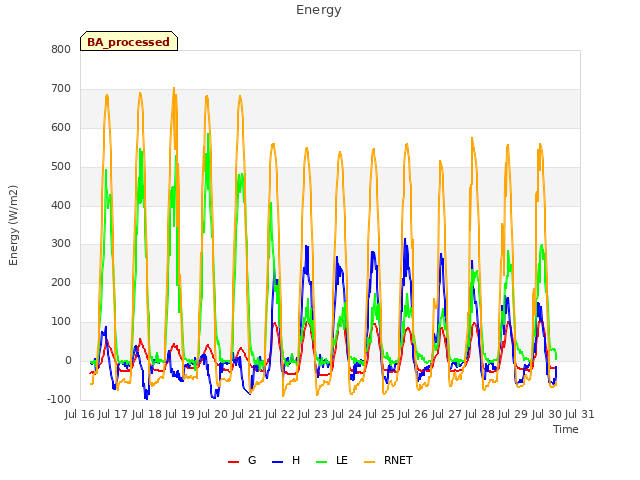Click the BA_processed label box
The height and width of the screenshot is (480, 640).
pyautogui.click(x=129, y=41)
